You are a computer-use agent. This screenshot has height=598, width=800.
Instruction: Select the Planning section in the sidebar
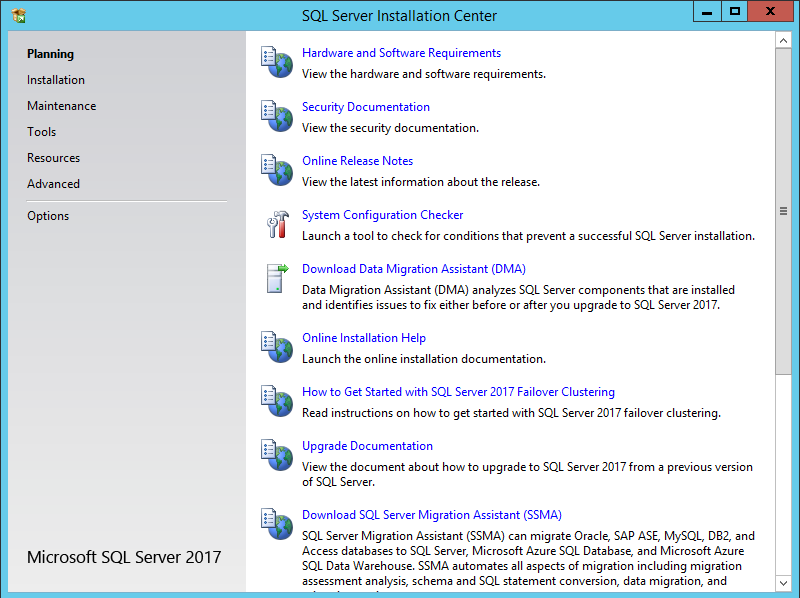click(51, 54)
